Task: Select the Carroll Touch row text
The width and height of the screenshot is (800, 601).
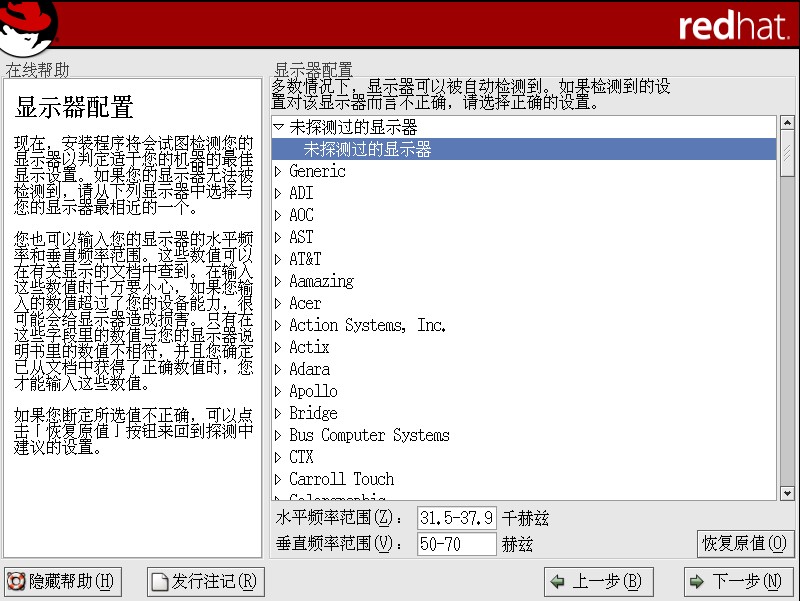Action: 341,479
